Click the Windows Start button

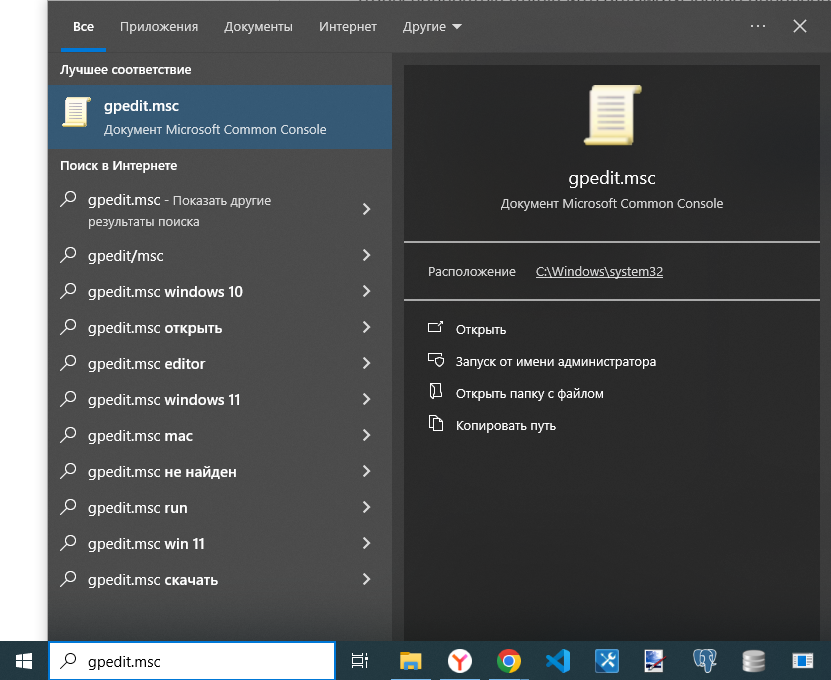pyautogui.click(x=24, y=661)
